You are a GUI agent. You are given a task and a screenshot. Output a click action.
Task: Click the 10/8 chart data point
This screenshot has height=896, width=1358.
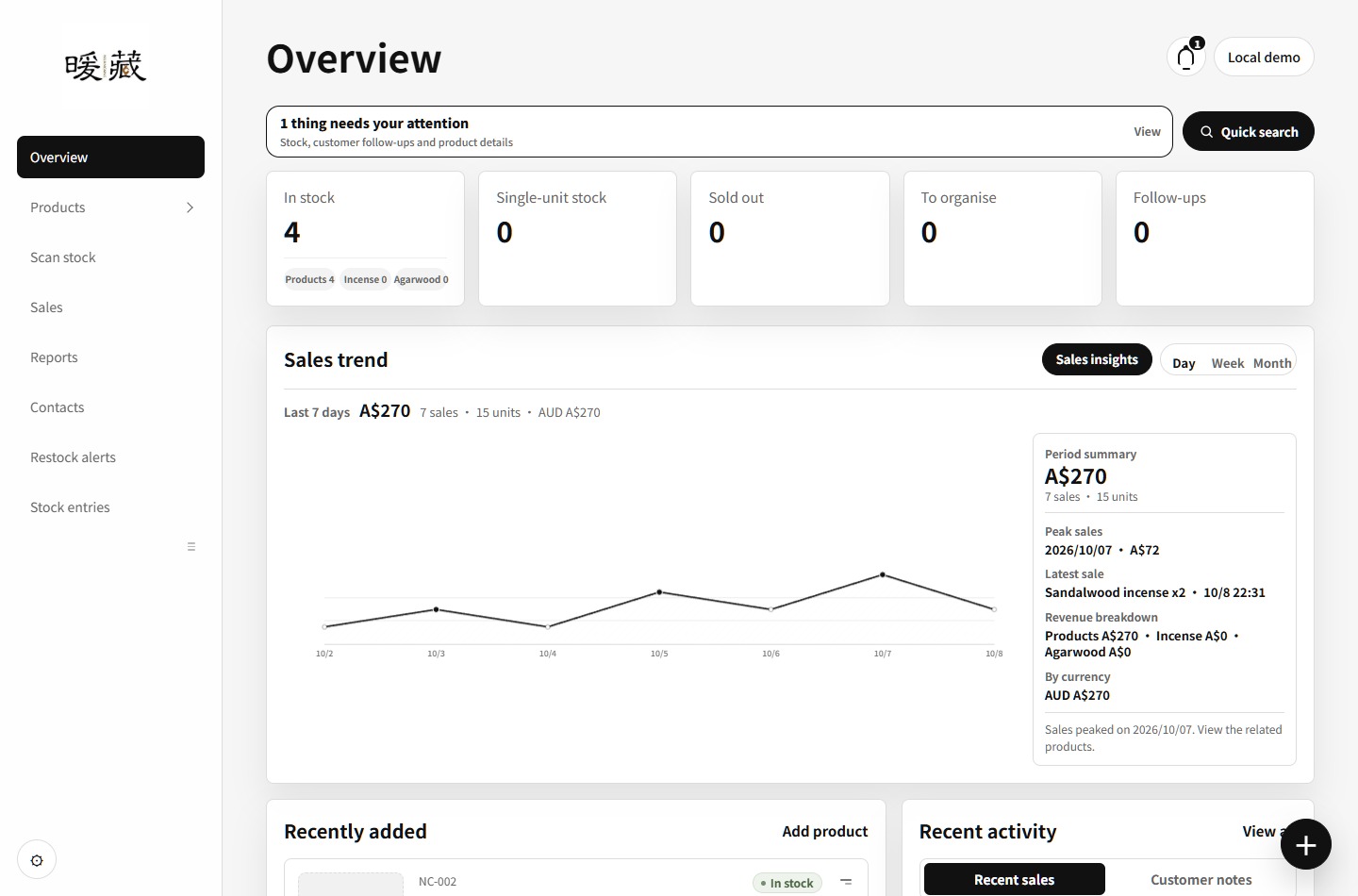tap(994, 609)
